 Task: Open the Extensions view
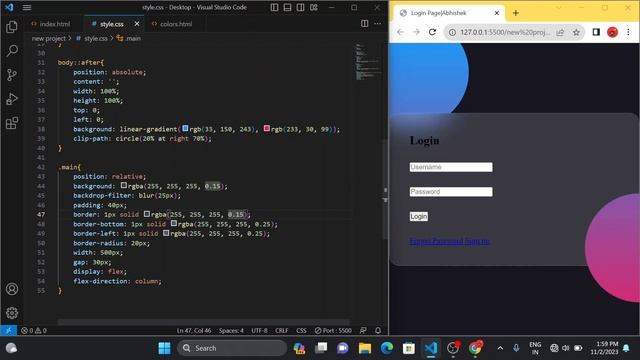coord(12,123)
